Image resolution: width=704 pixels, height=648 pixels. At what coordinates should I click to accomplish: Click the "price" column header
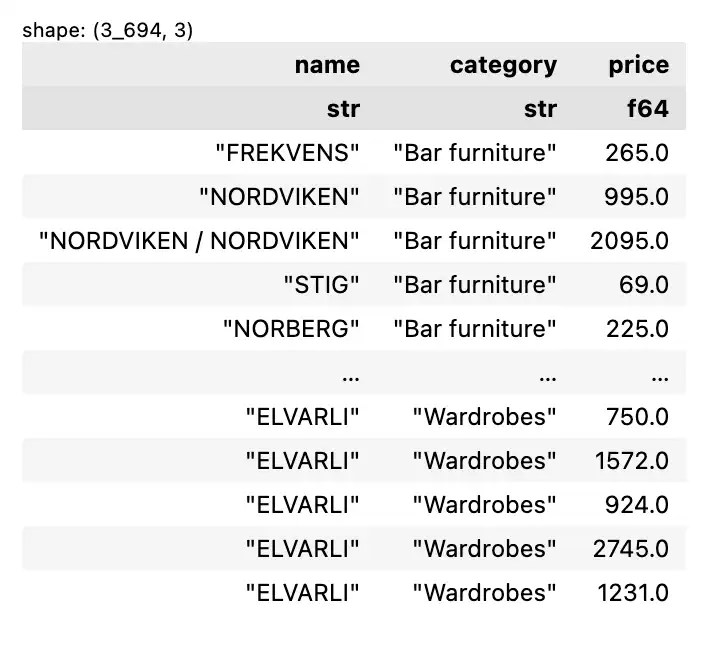(x=638, y=65)
